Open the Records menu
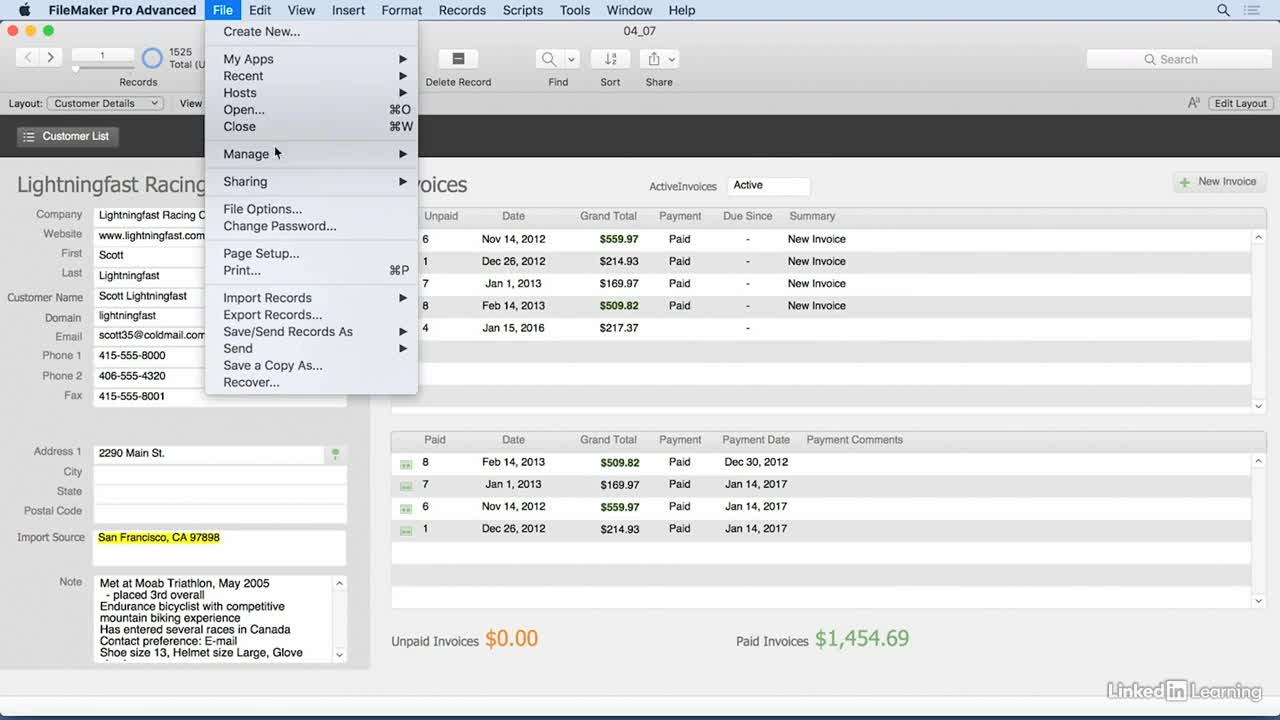This screenshot has height=720, width=1280. 462,10
